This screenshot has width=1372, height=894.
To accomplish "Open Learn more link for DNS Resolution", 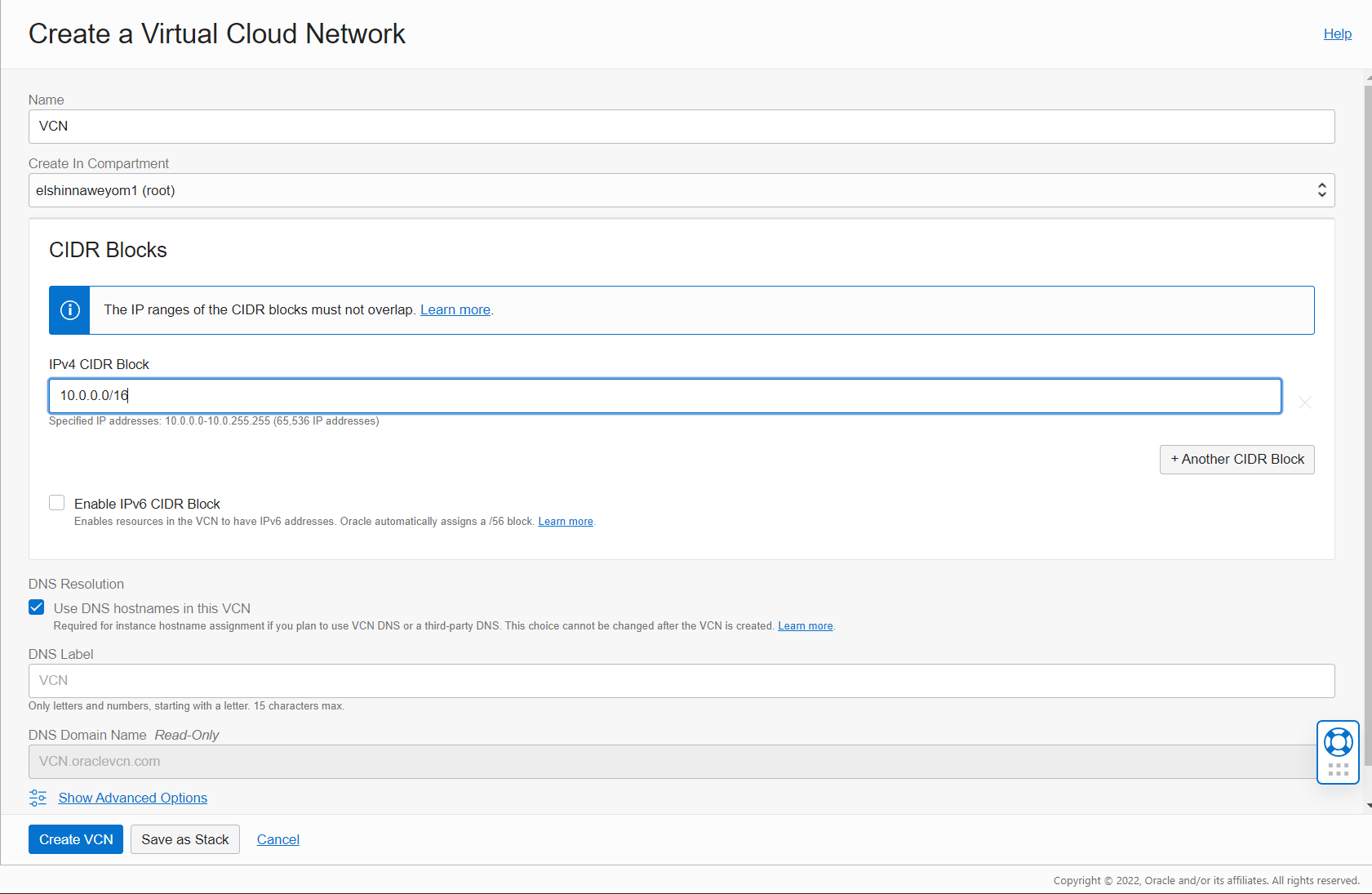I will 805,626.
